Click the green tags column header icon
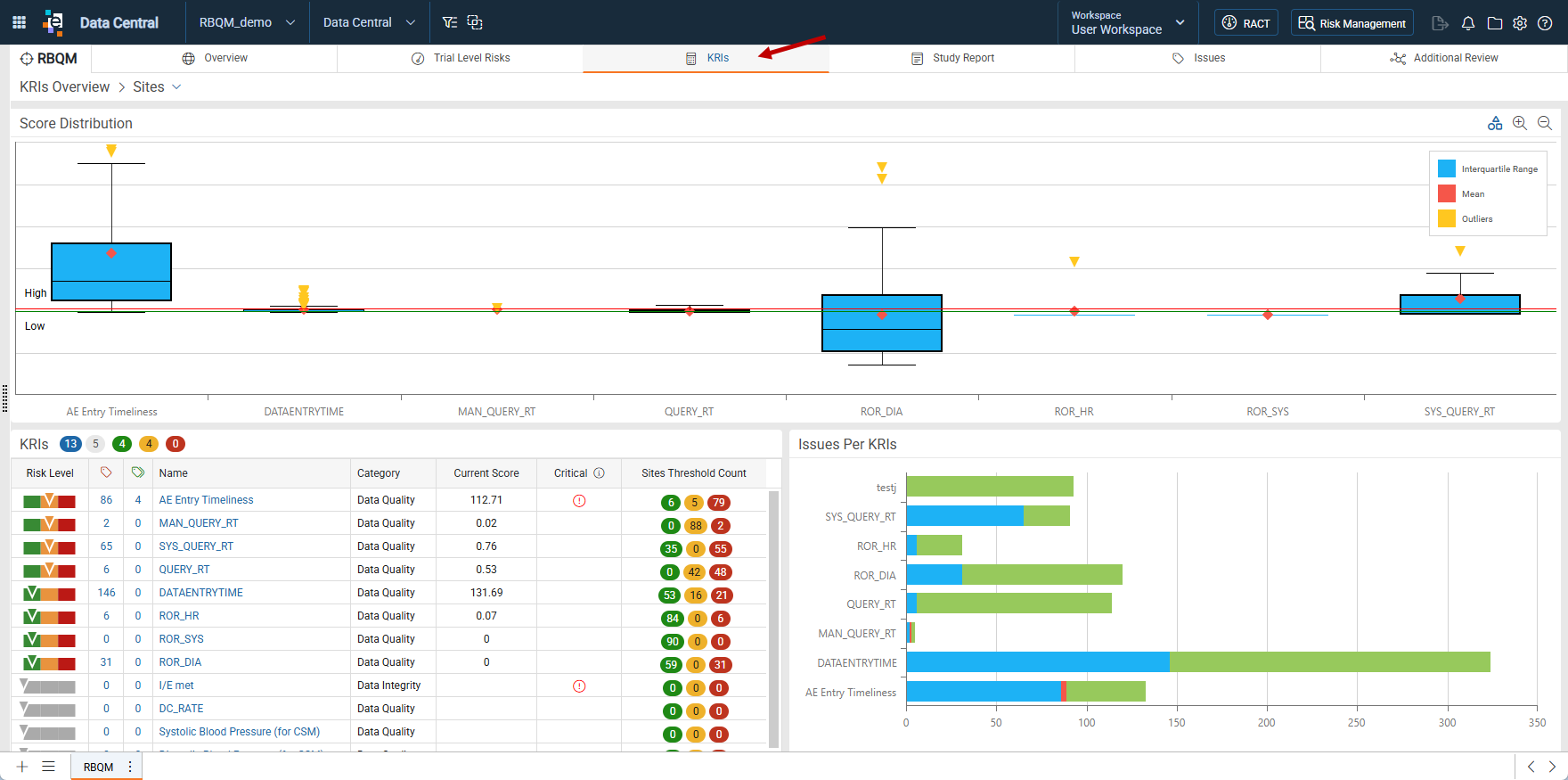This screenshot has width=1568, height=780. pyautogui.click(x=138, y=472)
